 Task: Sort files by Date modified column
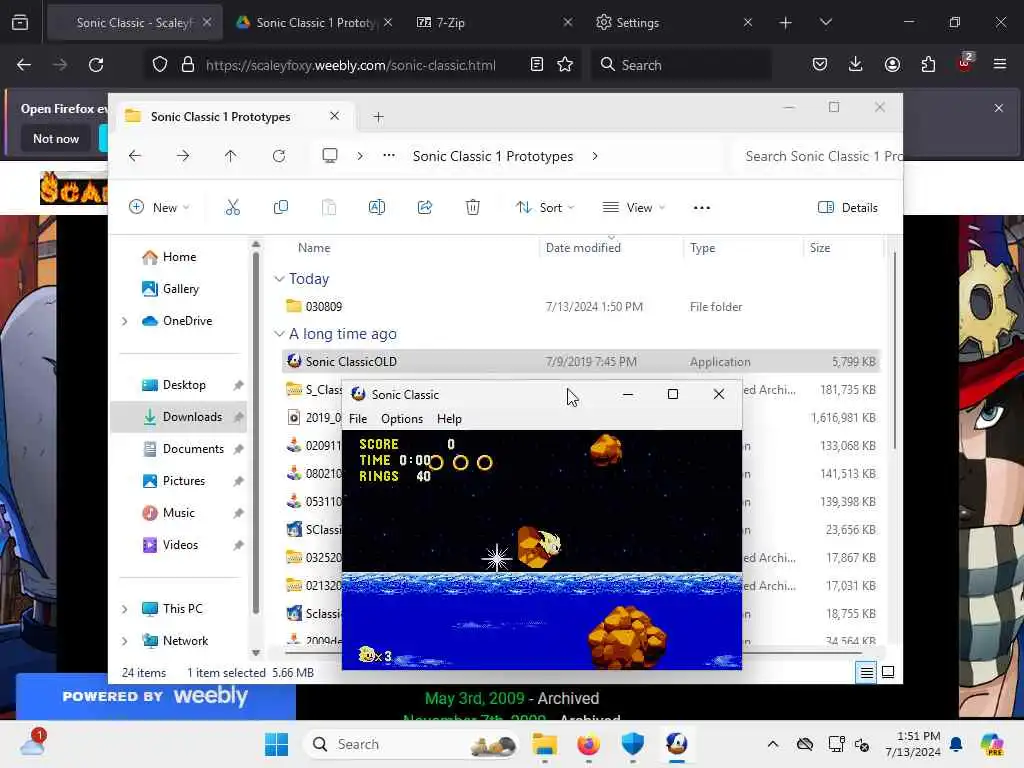click(x=583, y=248)
